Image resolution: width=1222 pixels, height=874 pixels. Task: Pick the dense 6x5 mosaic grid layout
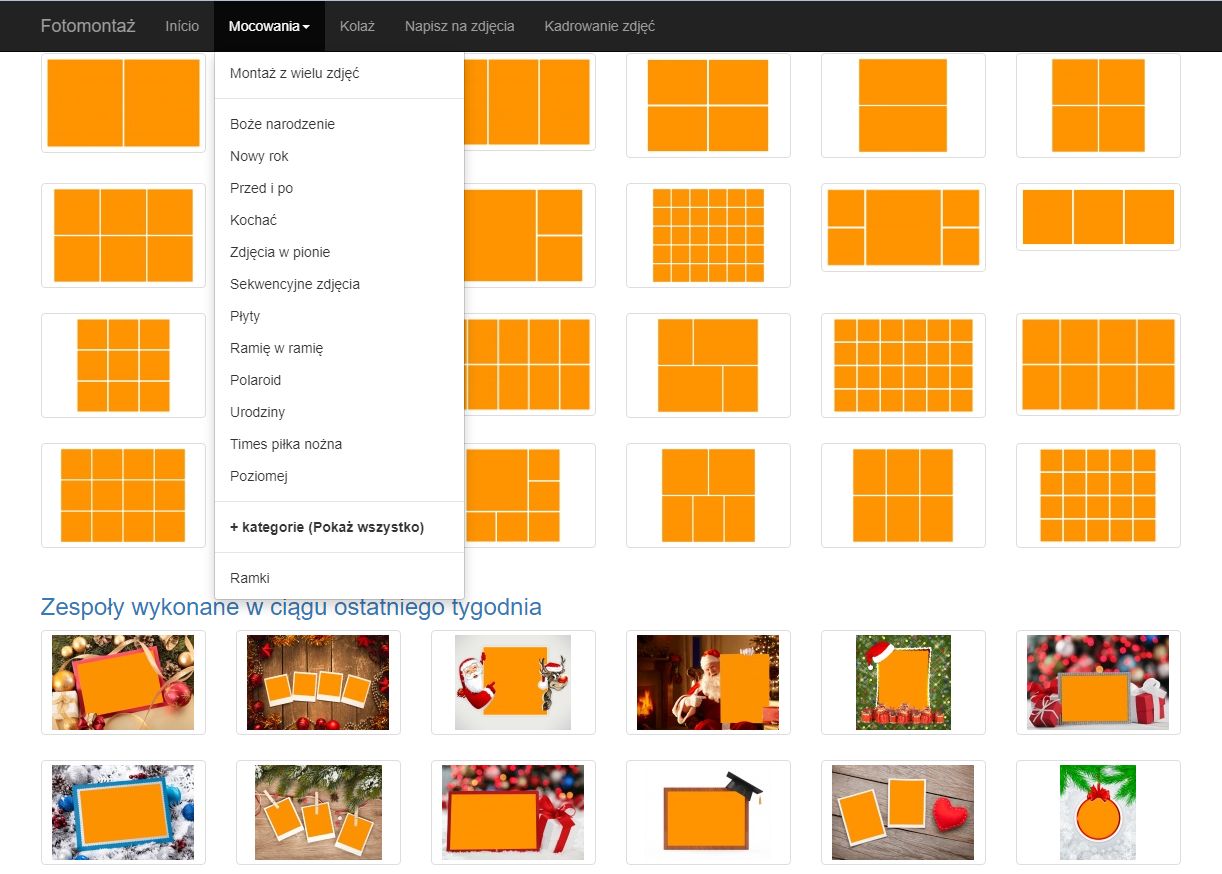tap(708, 235)
